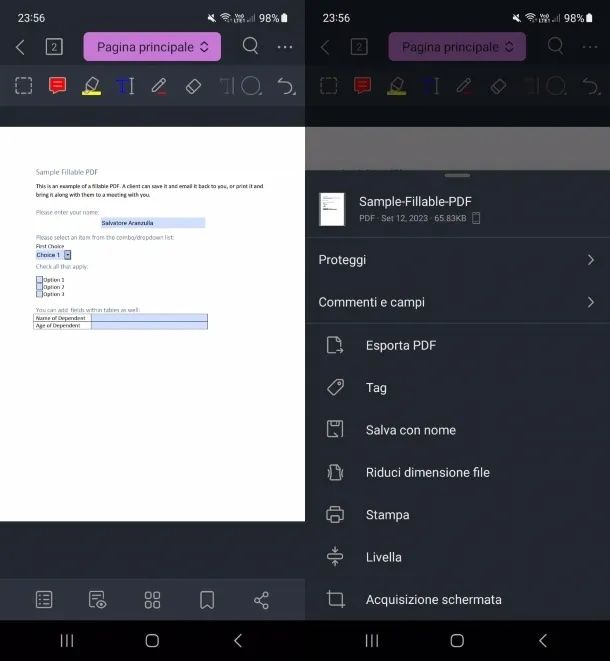Open the bookmark icon in bottom bar
This screenshot has height=661, width=610.
207,599
